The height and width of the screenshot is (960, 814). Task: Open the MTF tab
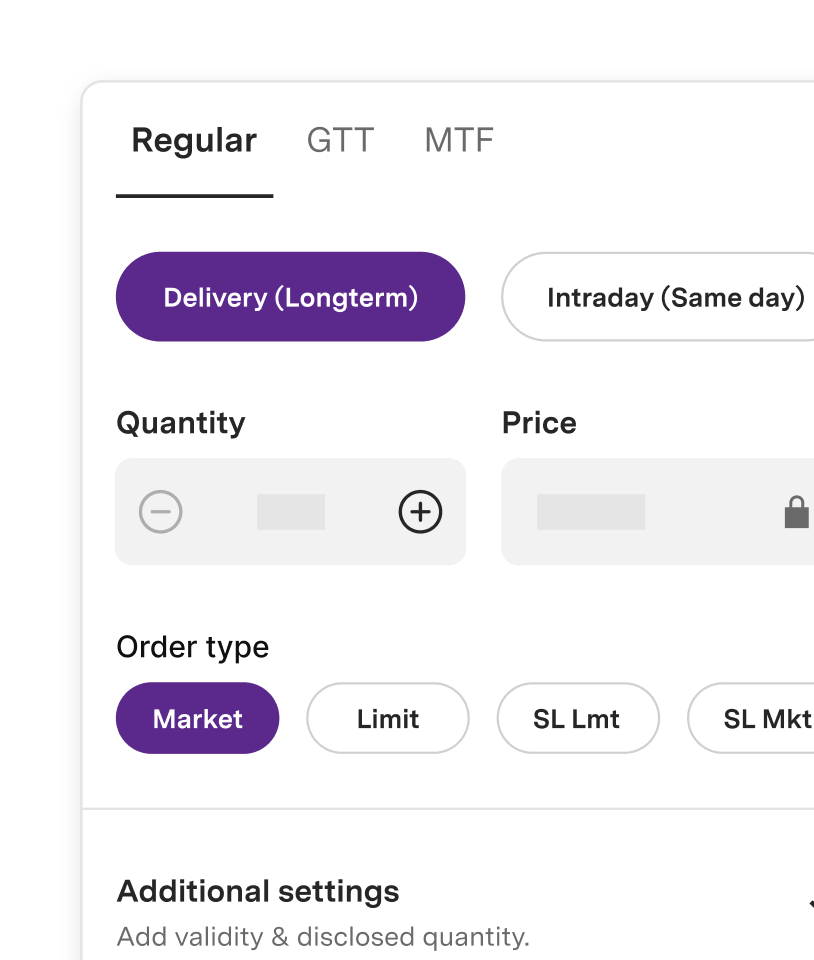point(459,141)
